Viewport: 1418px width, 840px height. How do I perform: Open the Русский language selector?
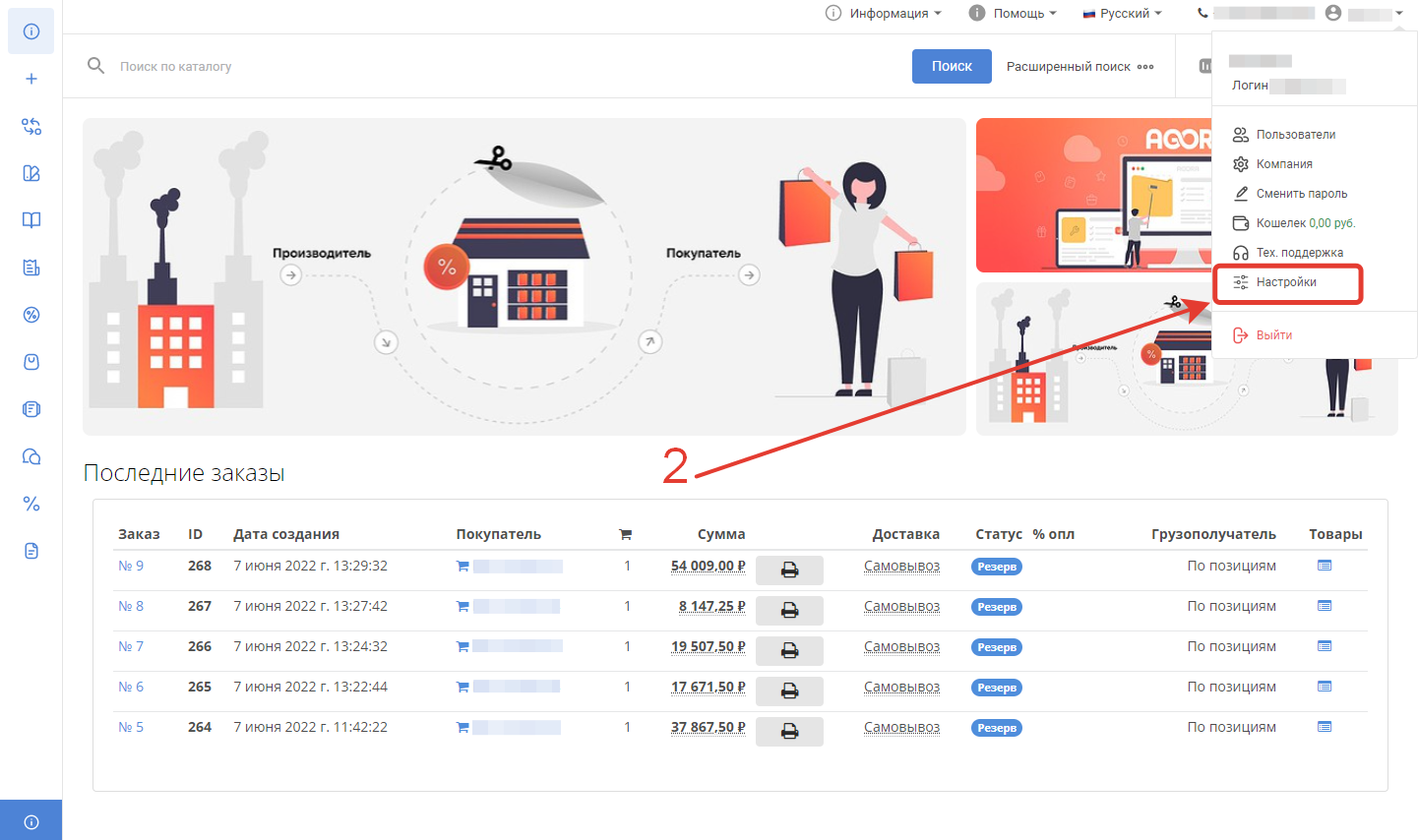coord(1122,14)
